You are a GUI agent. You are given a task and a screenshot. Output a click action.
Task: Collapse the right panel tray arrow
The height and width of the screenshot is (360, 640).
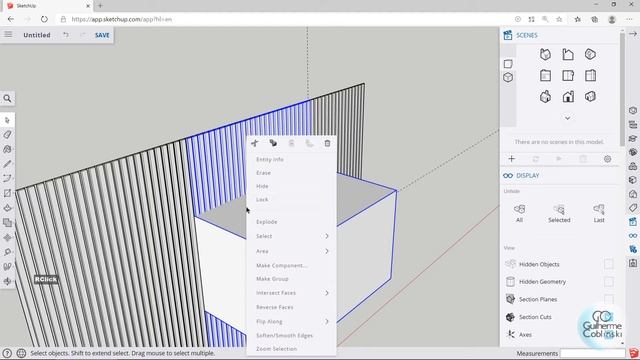pos(633,34)
